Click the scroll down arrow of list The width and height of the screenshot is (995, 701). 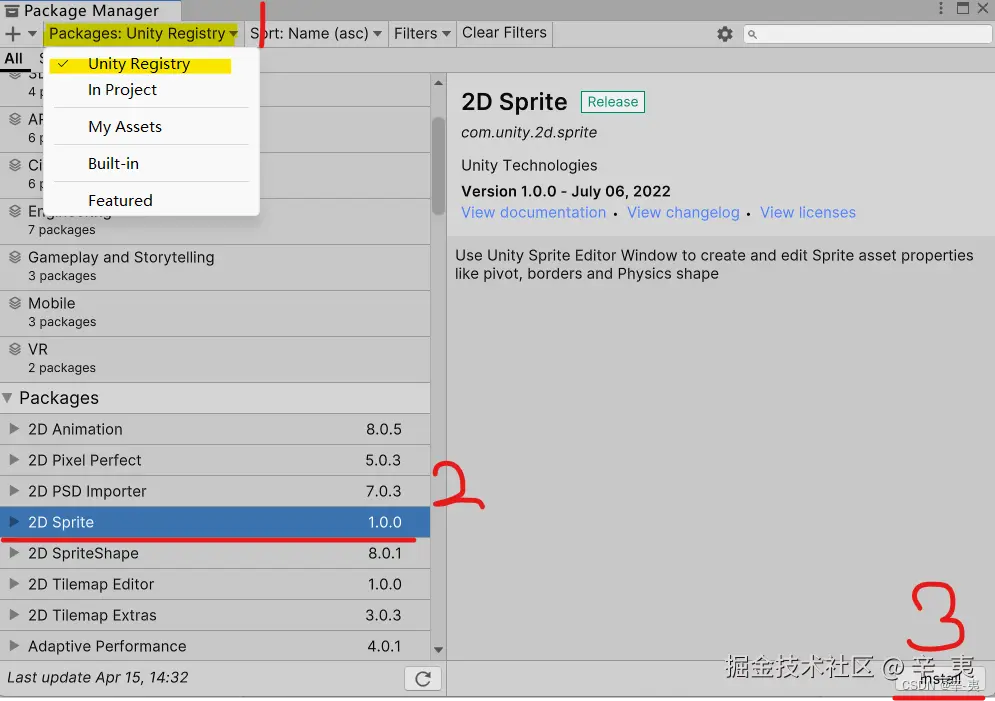(x=438, y=650)
